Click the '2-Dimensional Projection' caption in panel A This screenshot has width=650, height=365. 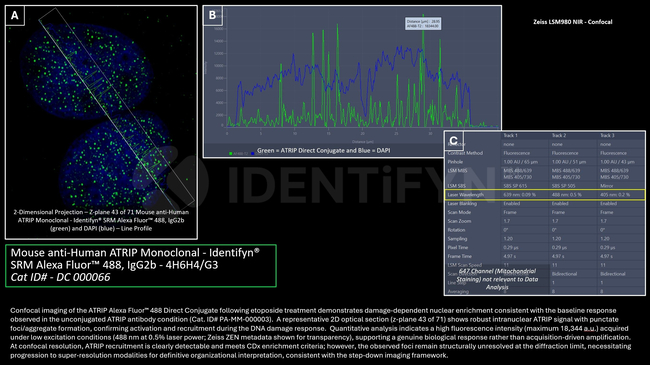[101, 220]
